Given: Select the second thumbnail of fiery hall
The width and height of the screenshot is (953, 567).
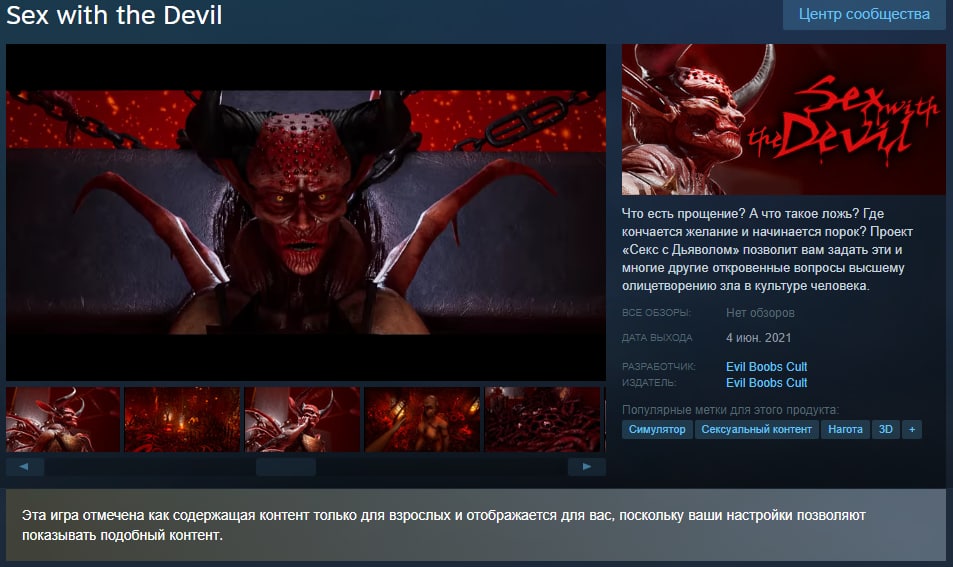Looking at the screenshot, I should point(182,419).
